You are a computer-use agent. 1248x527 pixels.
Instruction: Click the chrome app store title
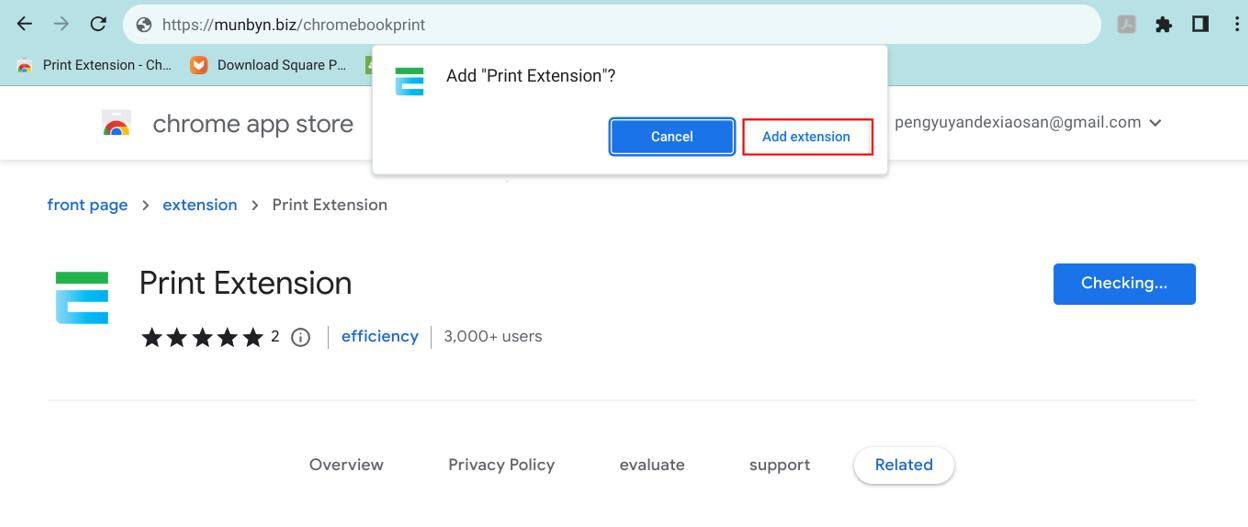(x=253, y=124)
